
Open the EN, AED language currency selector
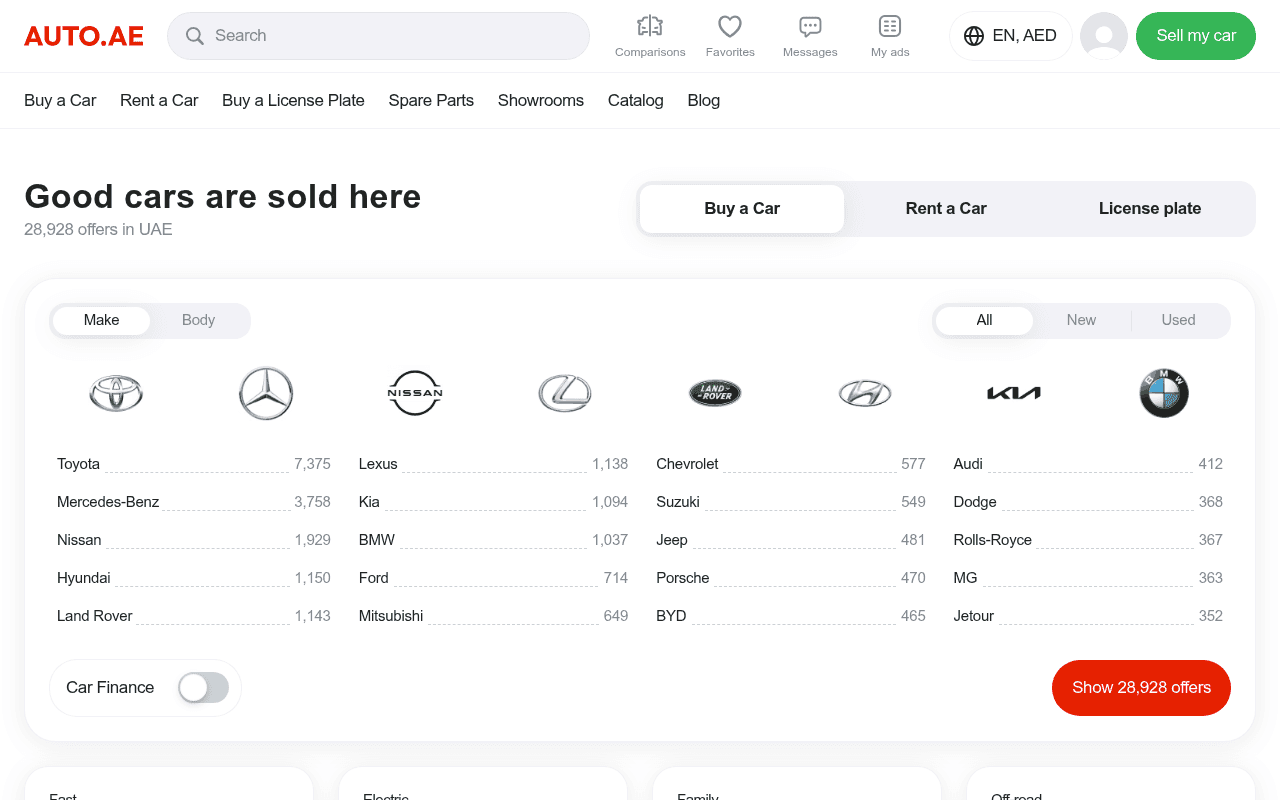click(x=1011, y=35)
